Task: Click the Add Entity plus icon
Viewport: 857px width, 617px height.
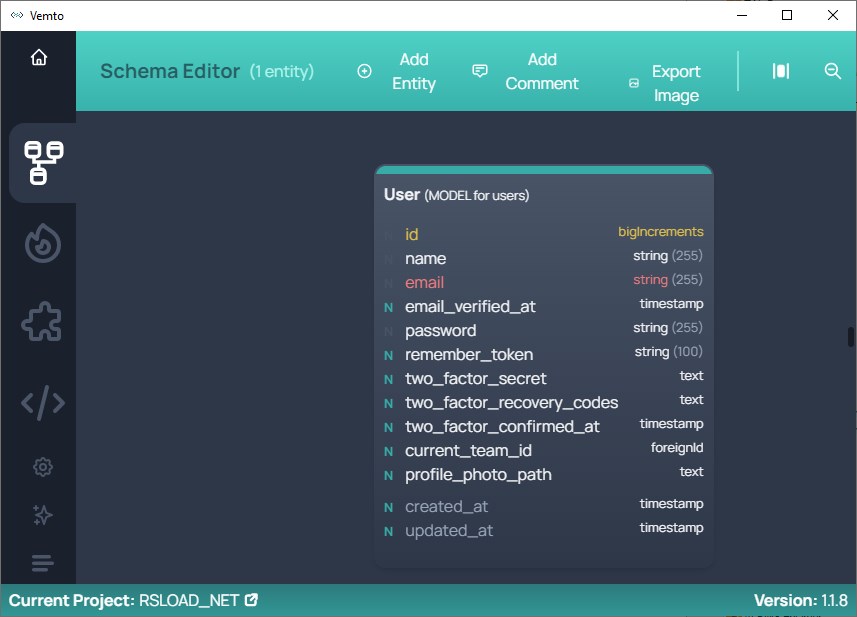Action: point(365,71)
